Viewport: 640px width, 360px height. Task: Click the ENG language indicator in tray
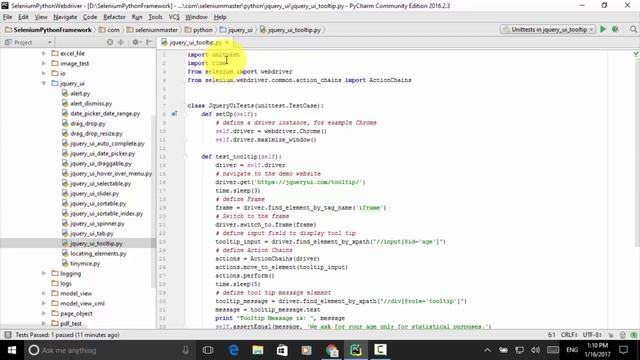[x=572, y=350]
